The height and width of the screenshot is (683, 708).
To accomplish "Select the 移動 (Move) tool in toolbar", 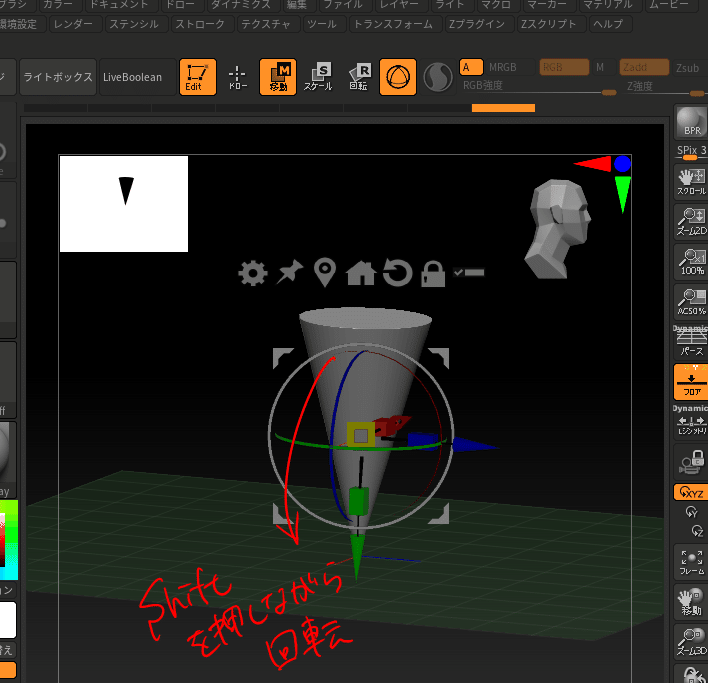I will (x=278, y=77).
